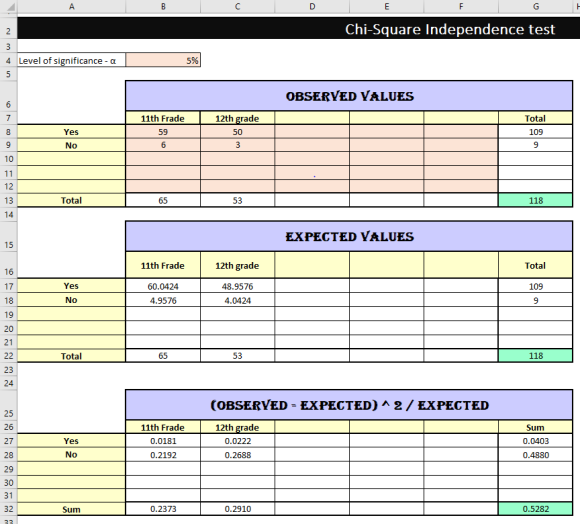Click observed No 12th grade cell 3

coord(237,145)
